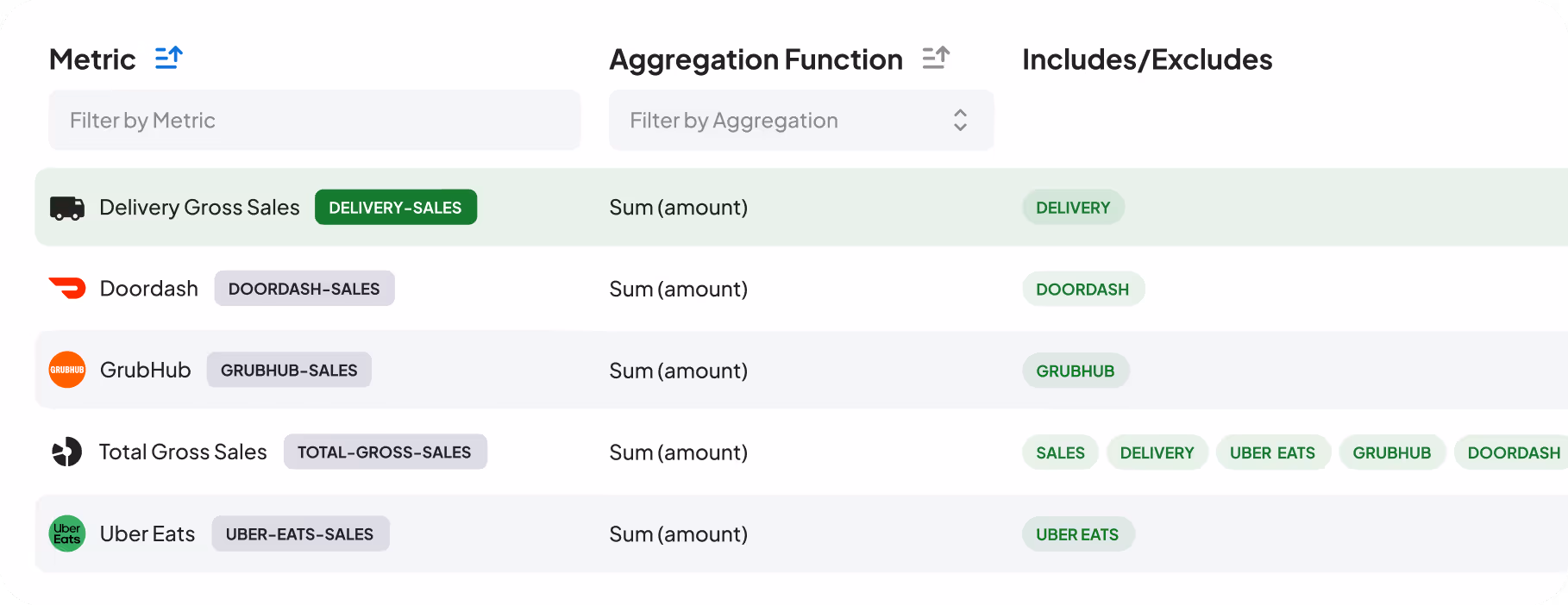Click SALES chip in Total Gross Sales row
This screenshot has height=605, width=1568.
click(1060, 452)
